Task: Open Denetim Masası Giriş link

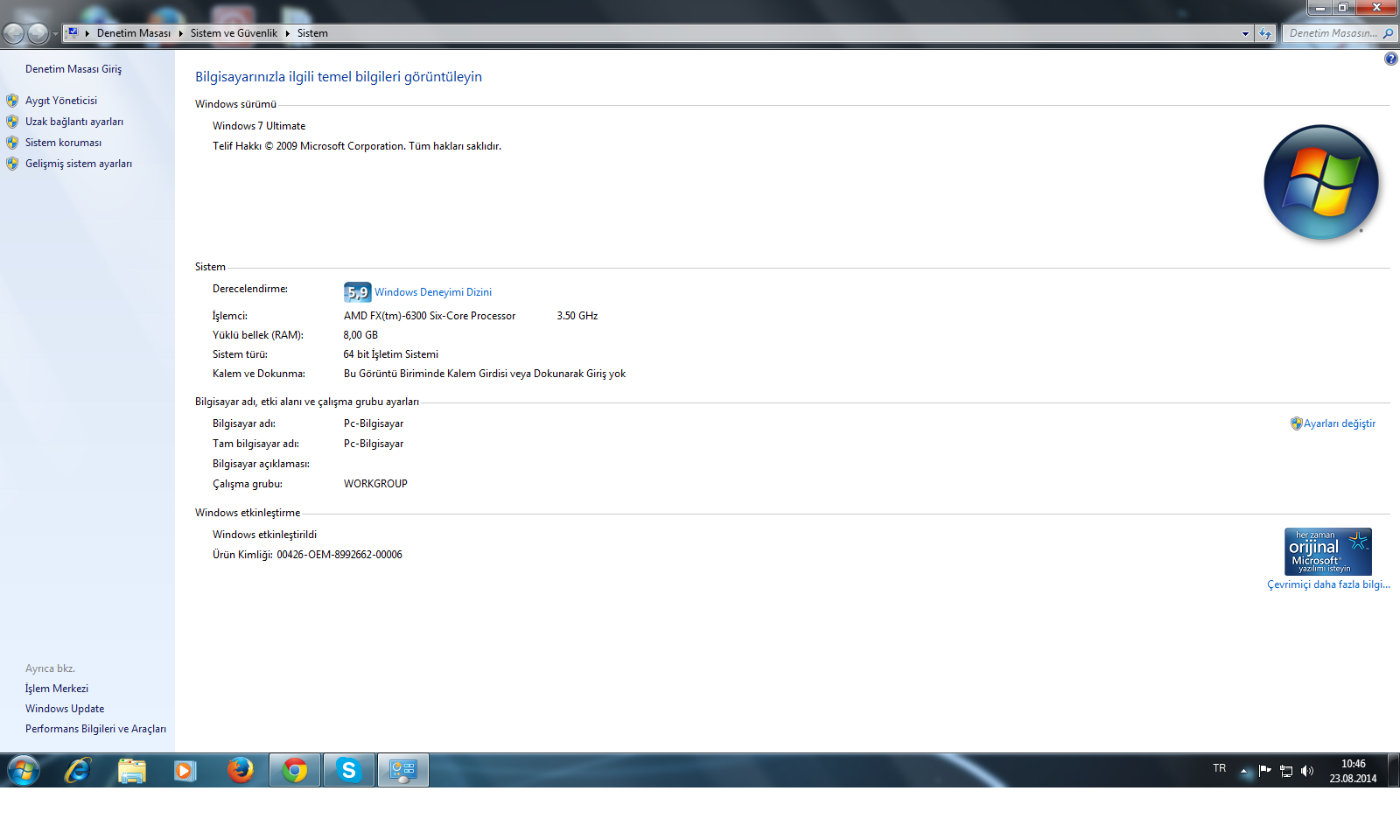Action: click(x=73, y=69)
